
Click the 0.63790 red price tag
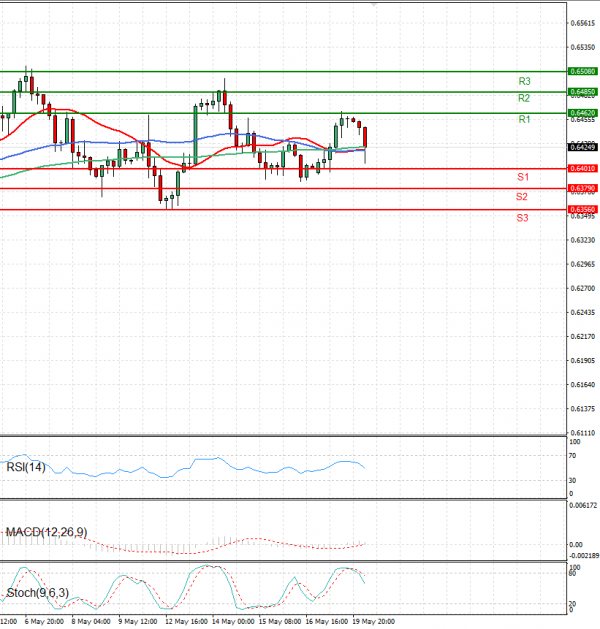coord(583,188)
